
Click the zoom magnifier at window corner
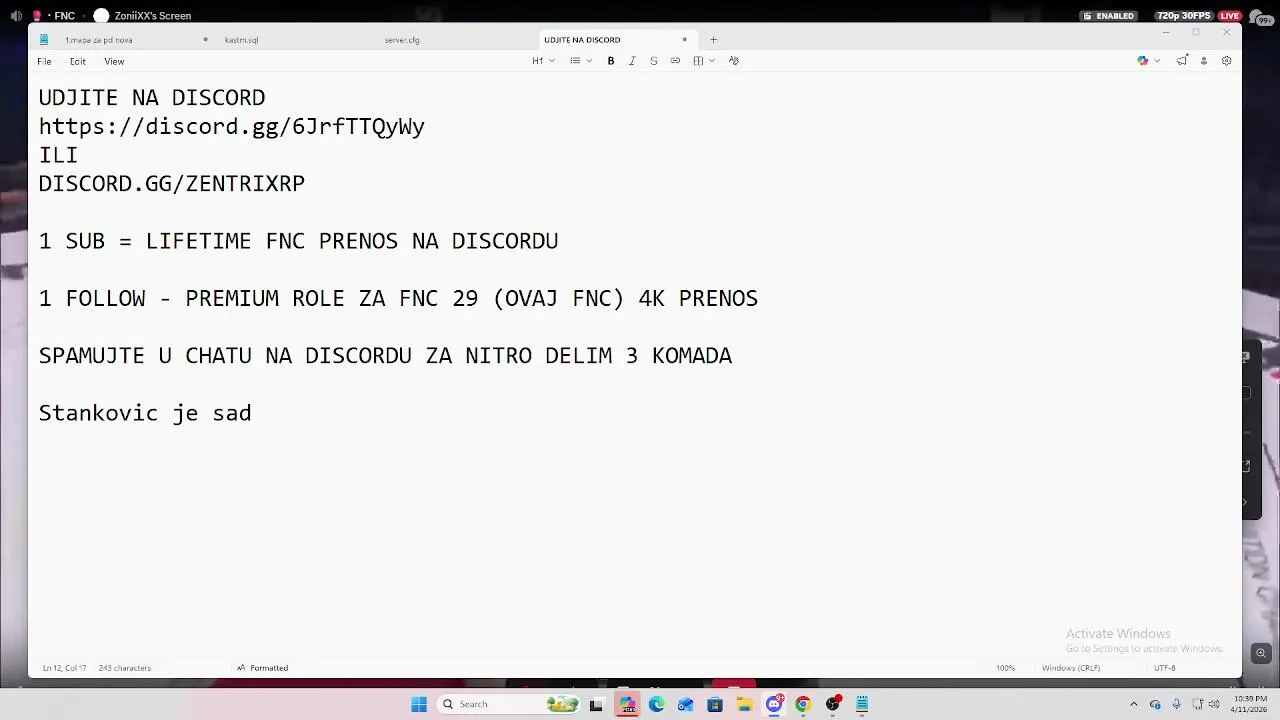1261,653
